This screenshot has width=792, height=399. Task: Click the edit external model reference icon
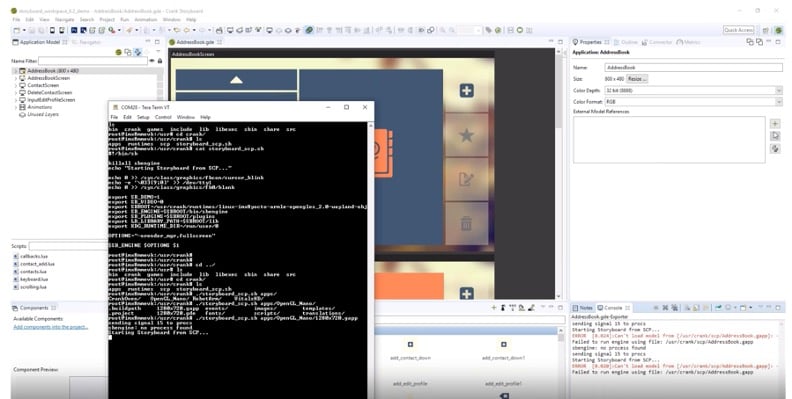775,136
